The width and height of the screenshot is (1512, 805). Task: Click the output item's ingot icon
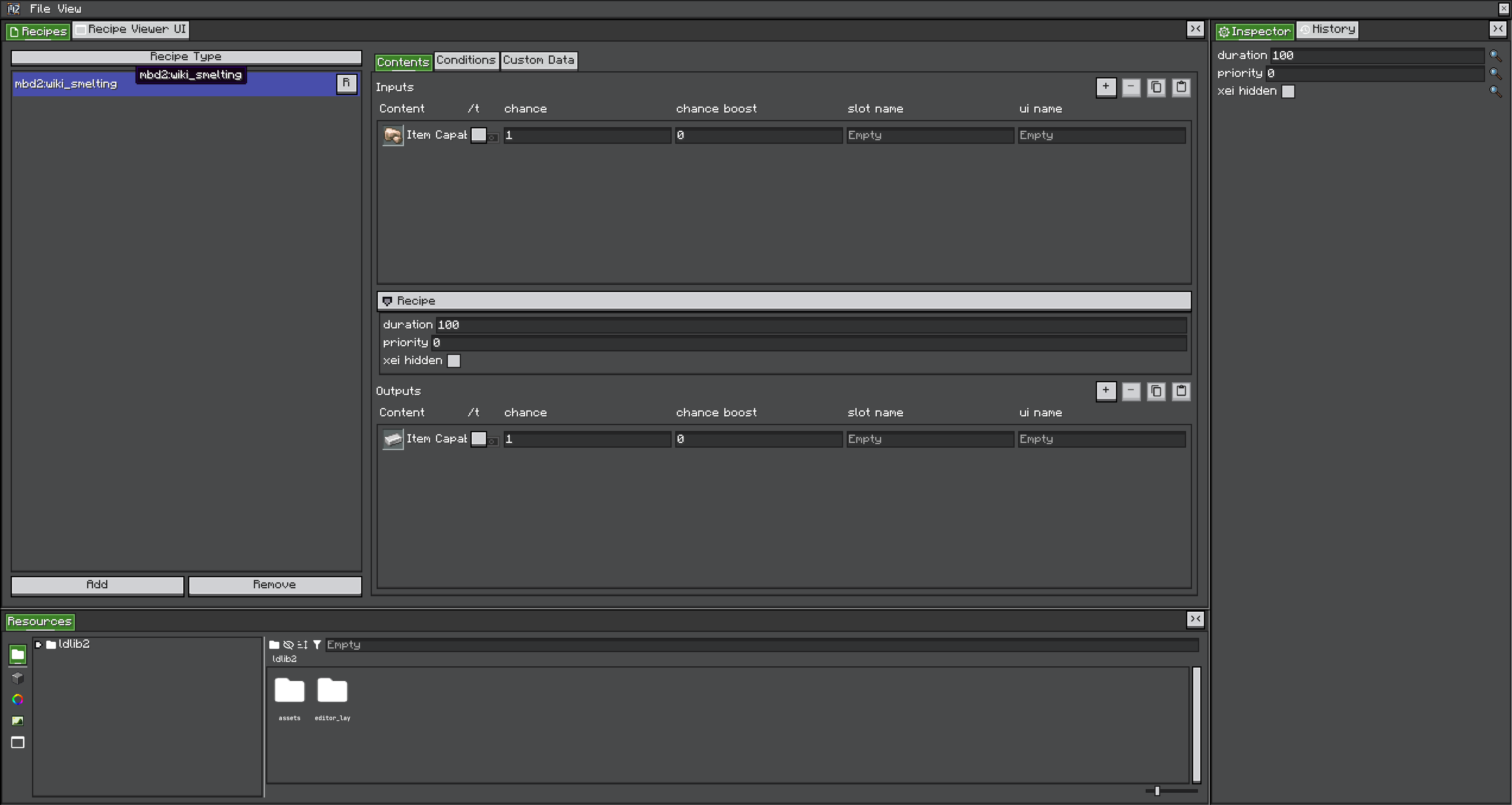[x=393, y=439]
